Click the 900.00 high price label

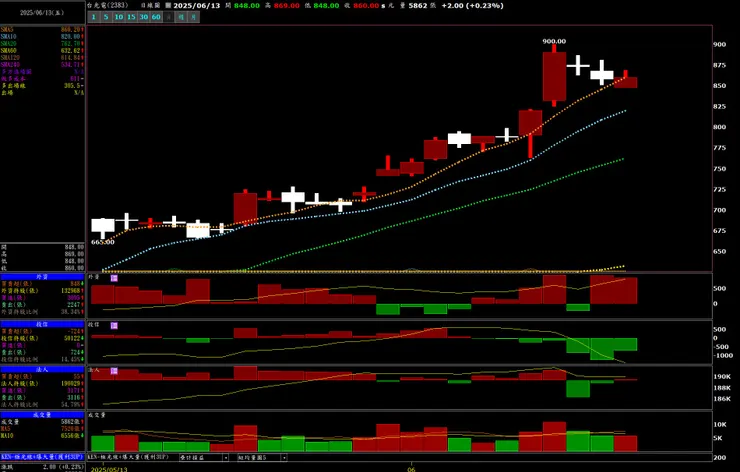(554, 42)
